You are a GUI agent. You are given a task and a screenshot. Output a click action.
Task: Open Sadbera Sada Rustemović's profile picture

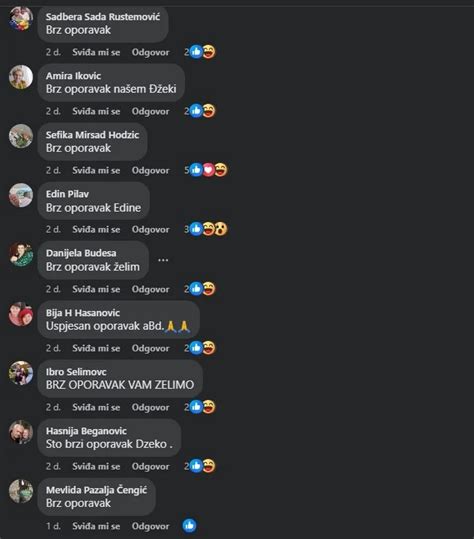(21, 18)
